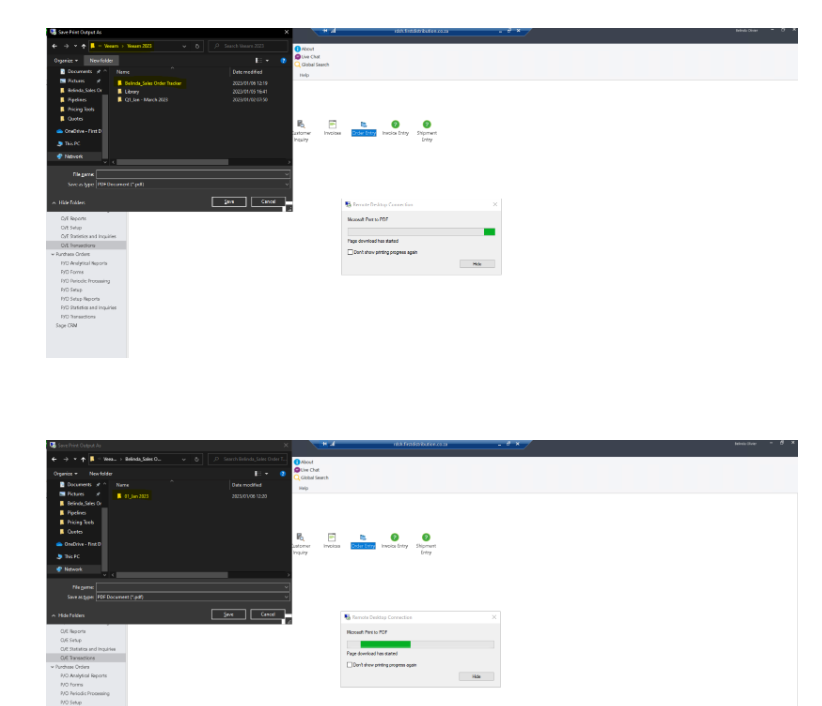Click Global Search in bottom screenshot ribbon

pyautogui.click(x=311, y=477)
